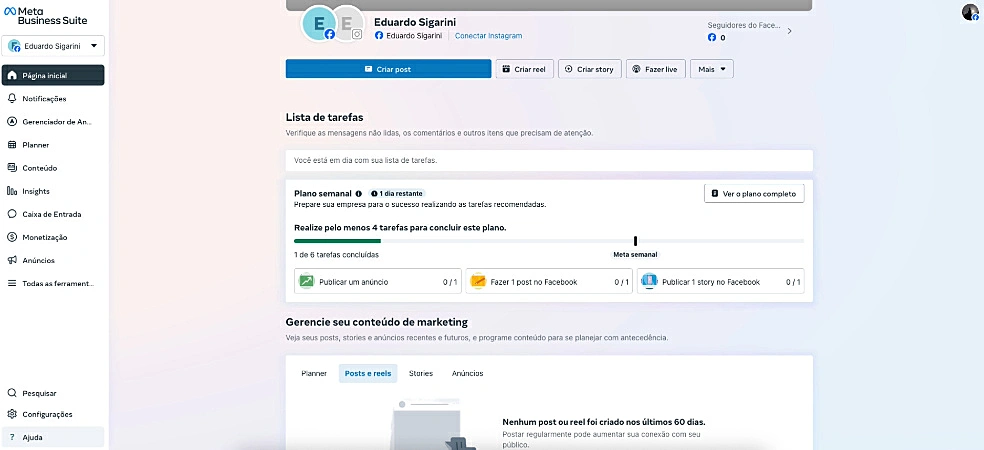This screenshot has height=450, width=984.
Task: Click the user profile picture at top right
Action: (x=970, y=12)
